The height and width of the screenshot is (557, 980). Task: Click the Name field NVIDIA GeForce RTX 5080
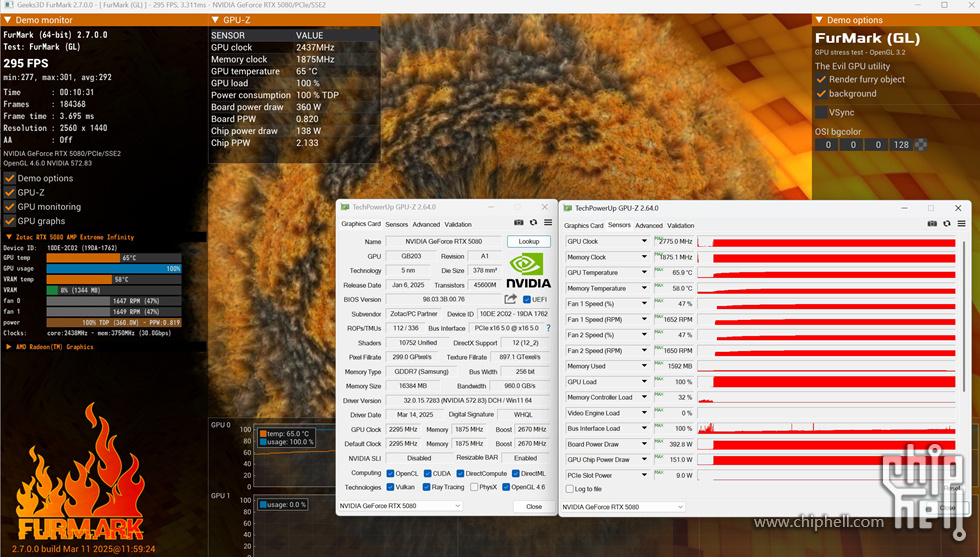coord(444,241)
